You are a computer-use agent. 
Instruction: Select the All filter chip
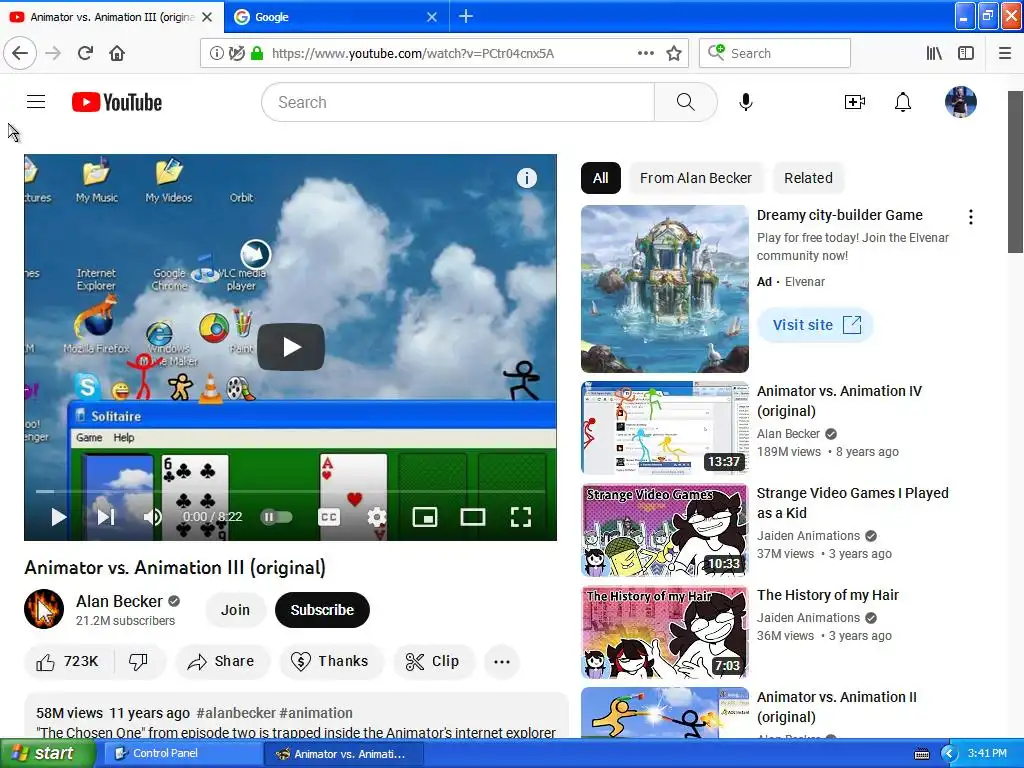(600, 178)
